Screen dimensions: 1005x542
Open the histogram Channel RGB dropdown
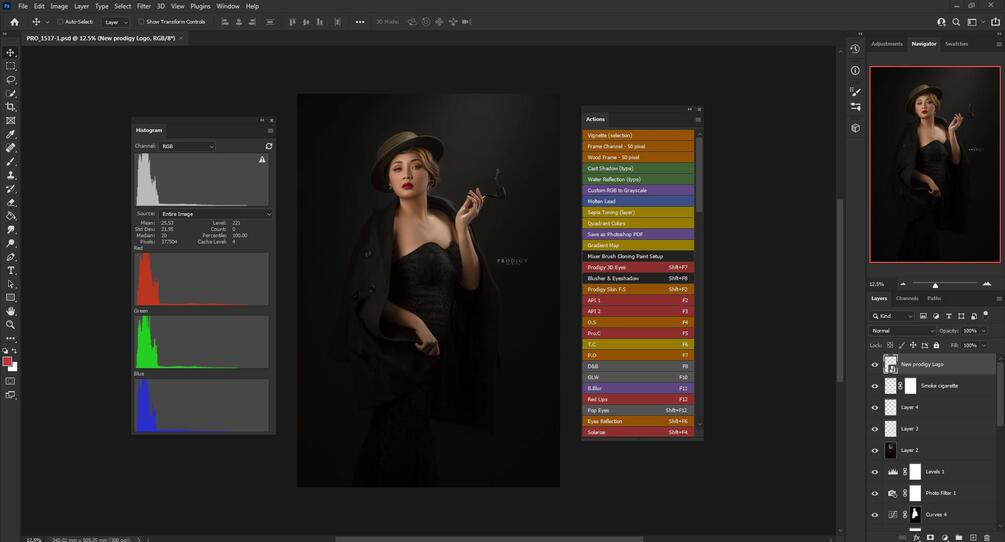(187, 146)
